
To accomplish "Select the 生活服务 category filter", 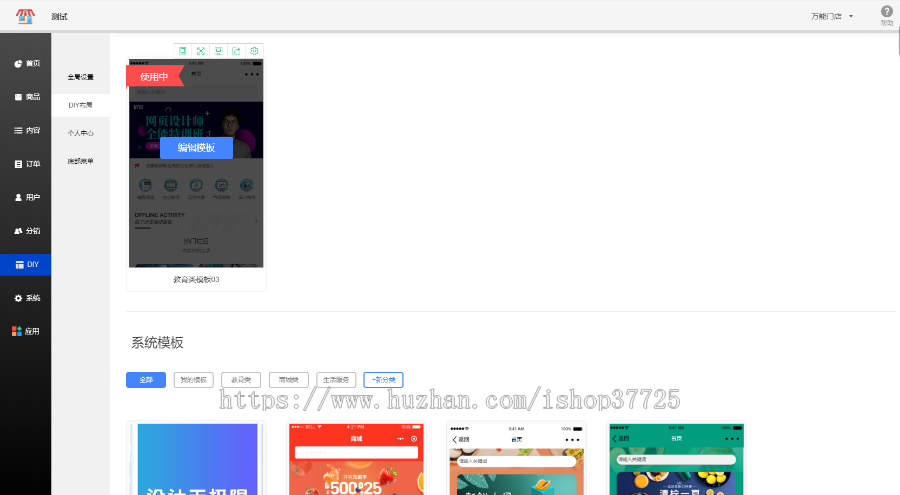I will (336, 380).
